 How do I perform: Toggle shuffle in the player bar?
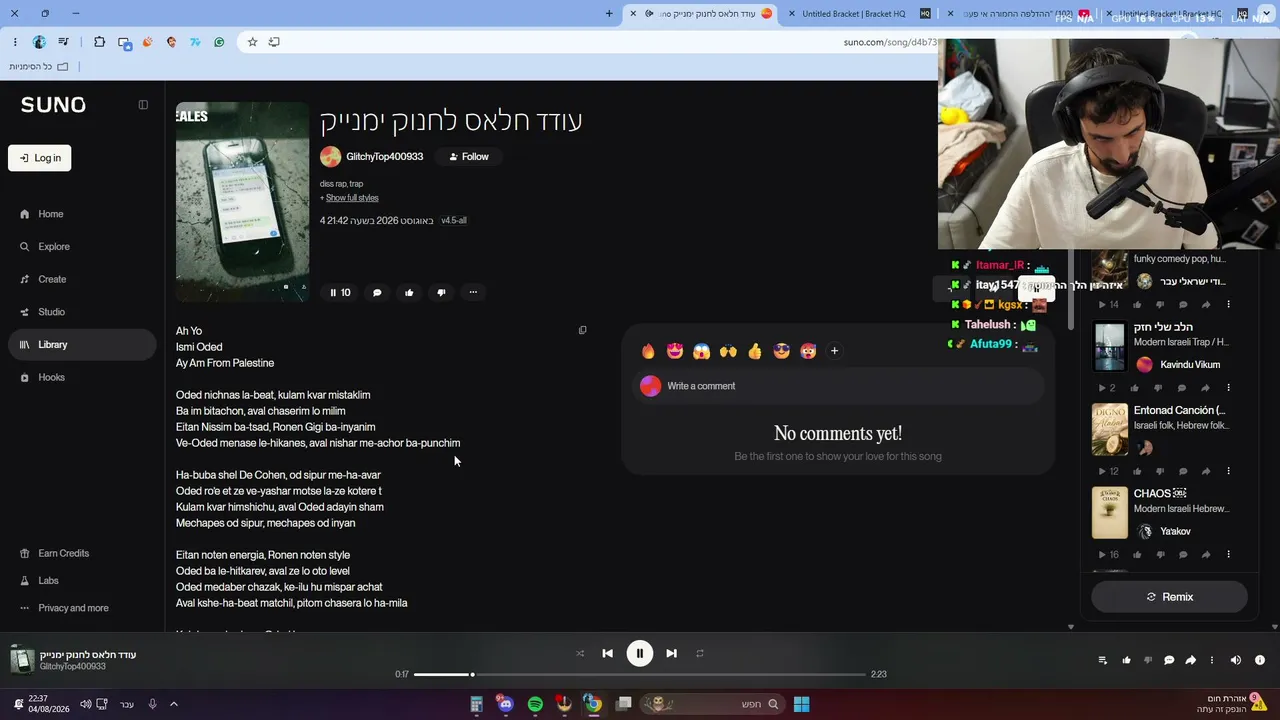[580, 654]
